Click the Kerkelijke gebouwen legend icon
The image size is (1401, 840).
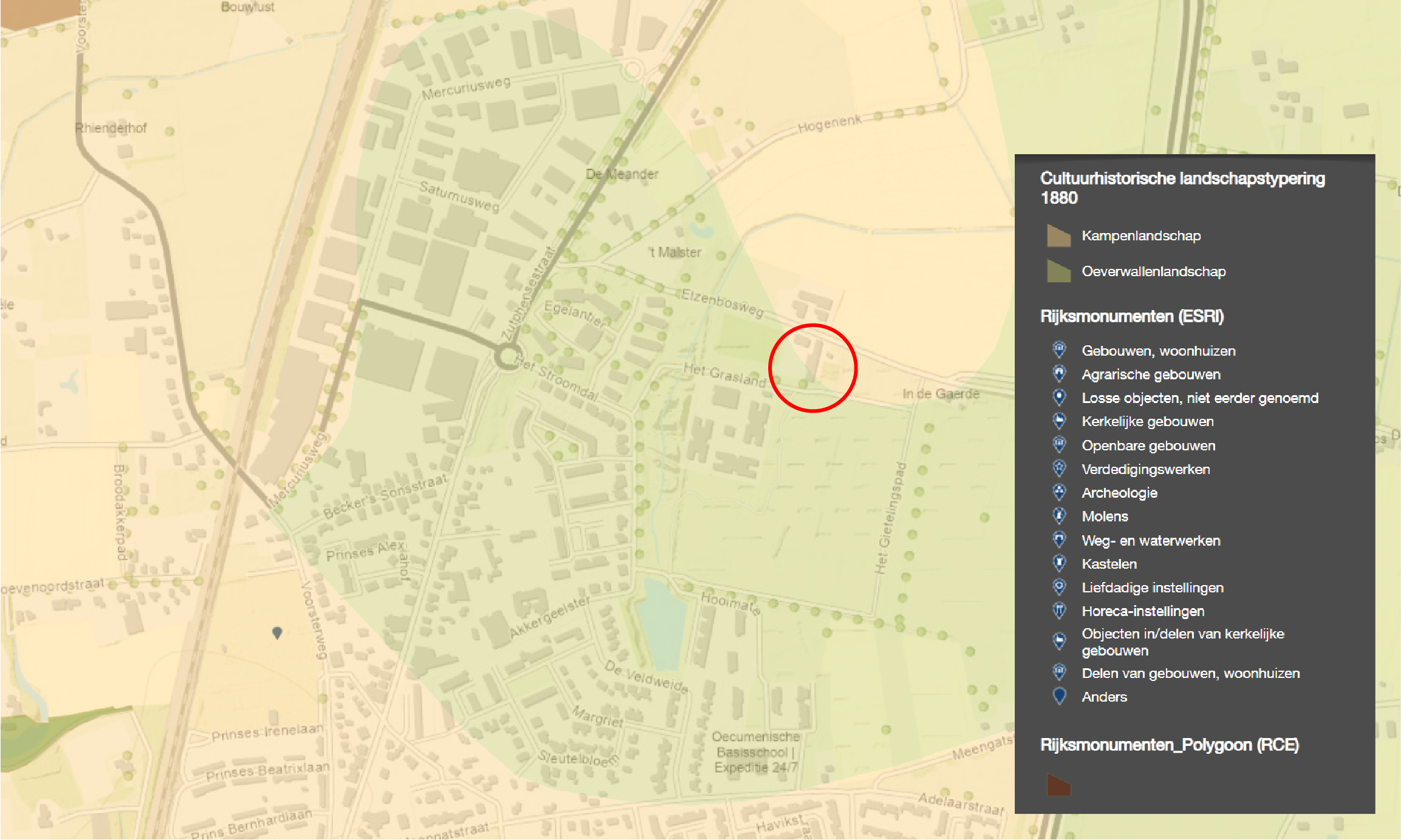coord(1059,421)
